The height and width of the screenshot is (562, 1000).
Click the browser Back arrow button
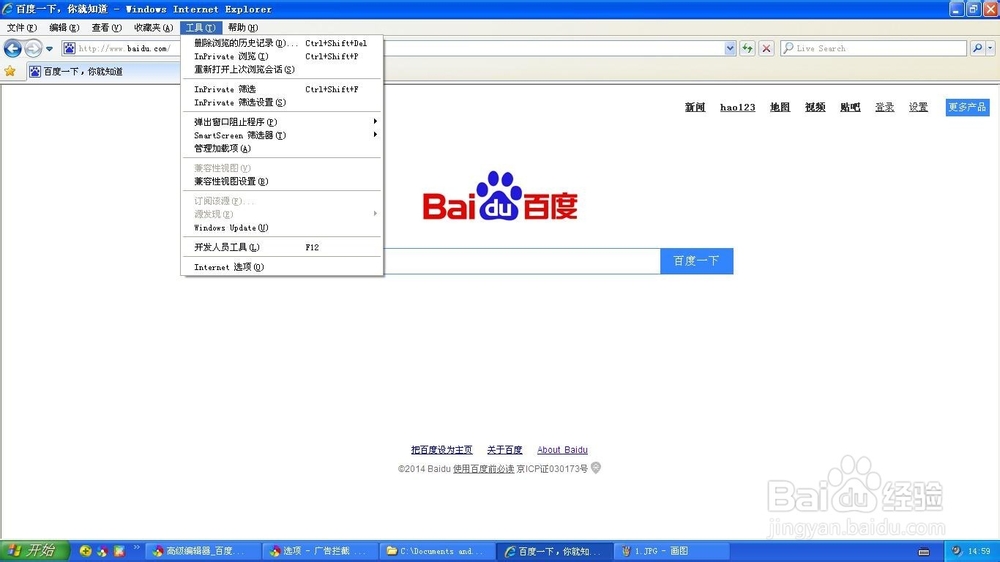tap(13, 48)
